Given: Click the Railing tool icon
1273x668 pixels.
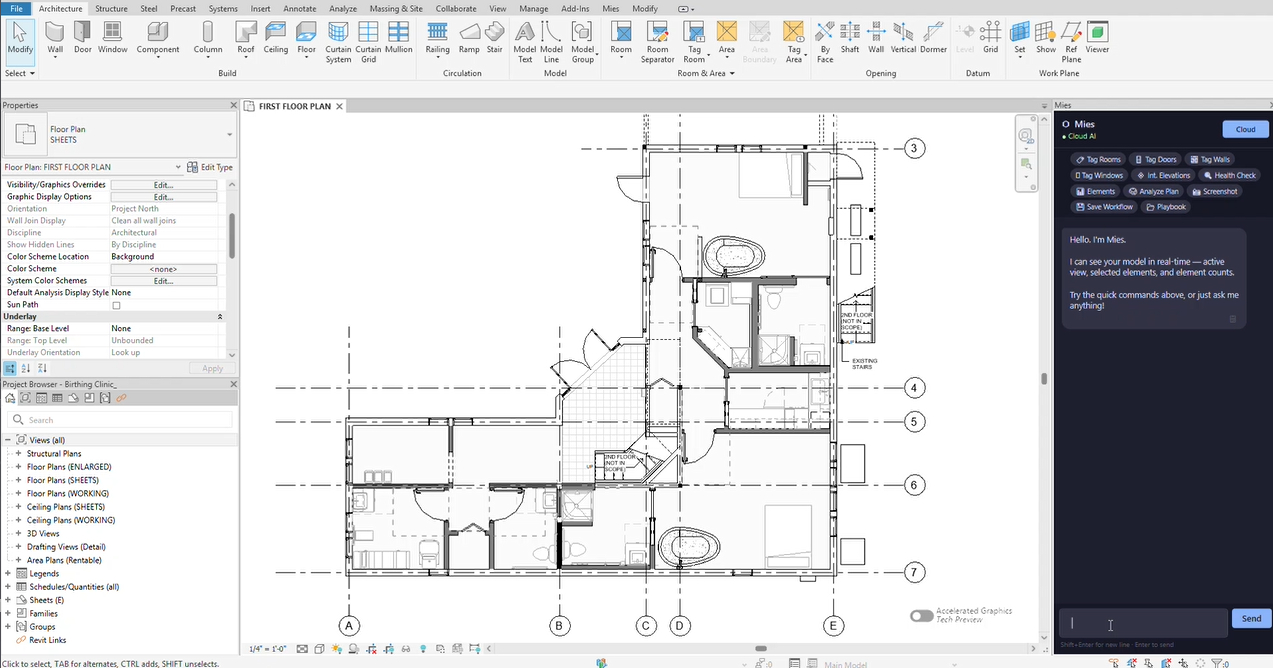Looking at the screenshot, I should pos(437,36).
